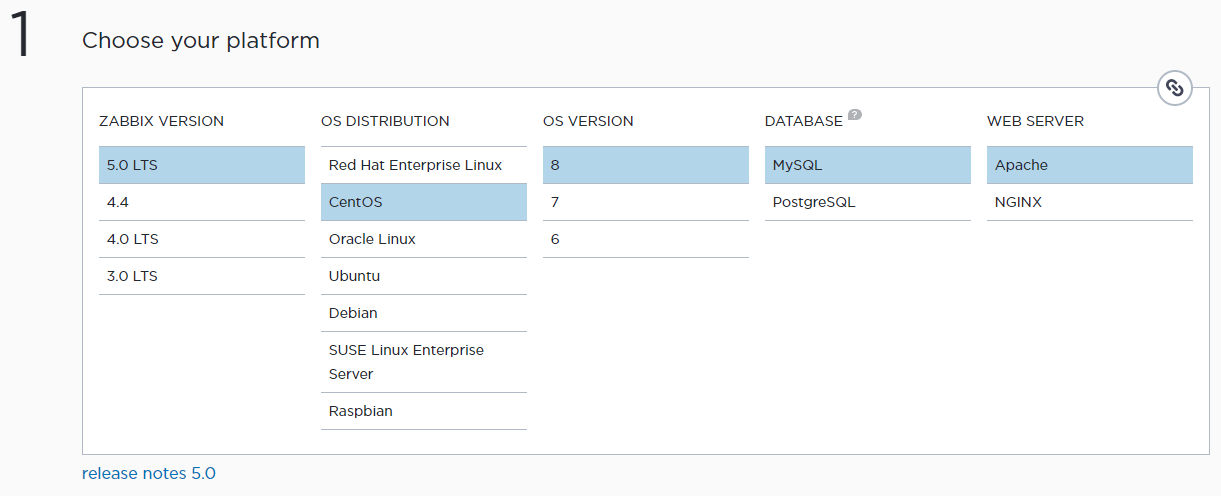Select OS version 7
Viewport: 1221px width, 496px height.
click(646, 202)
